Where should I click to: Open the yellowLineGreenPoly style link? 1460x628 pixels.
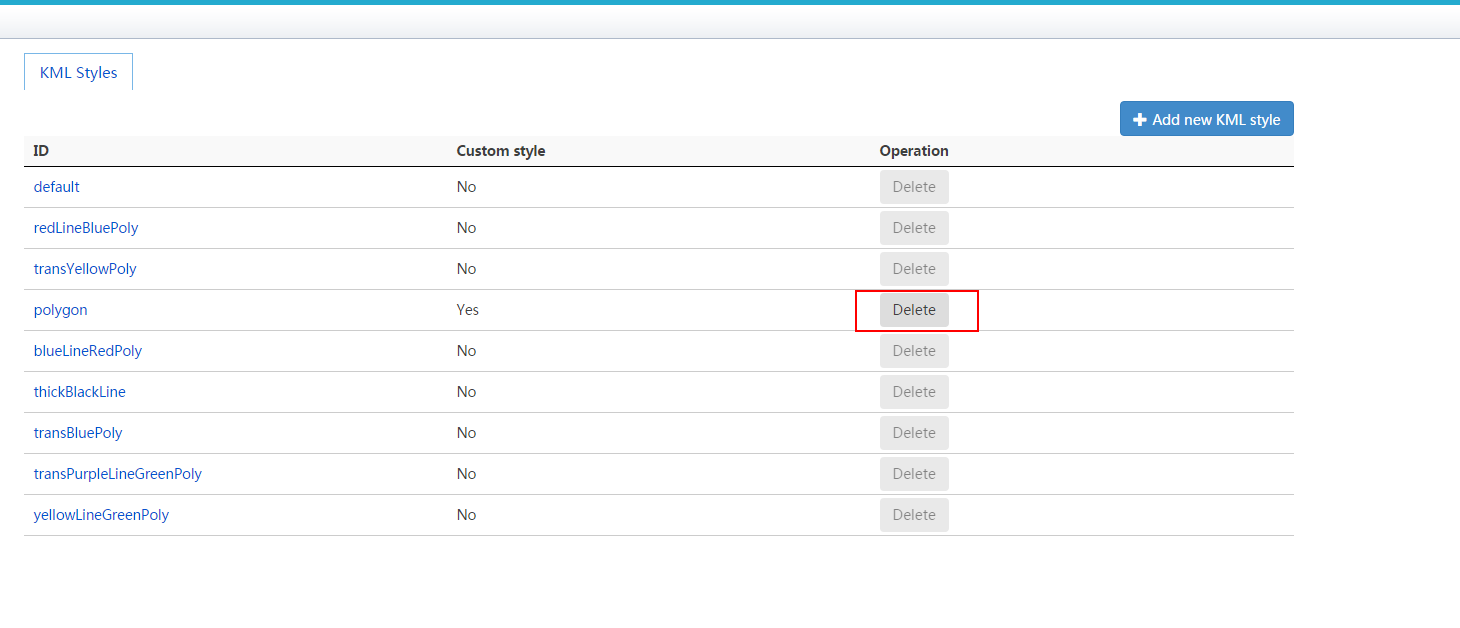click(101, 515)
